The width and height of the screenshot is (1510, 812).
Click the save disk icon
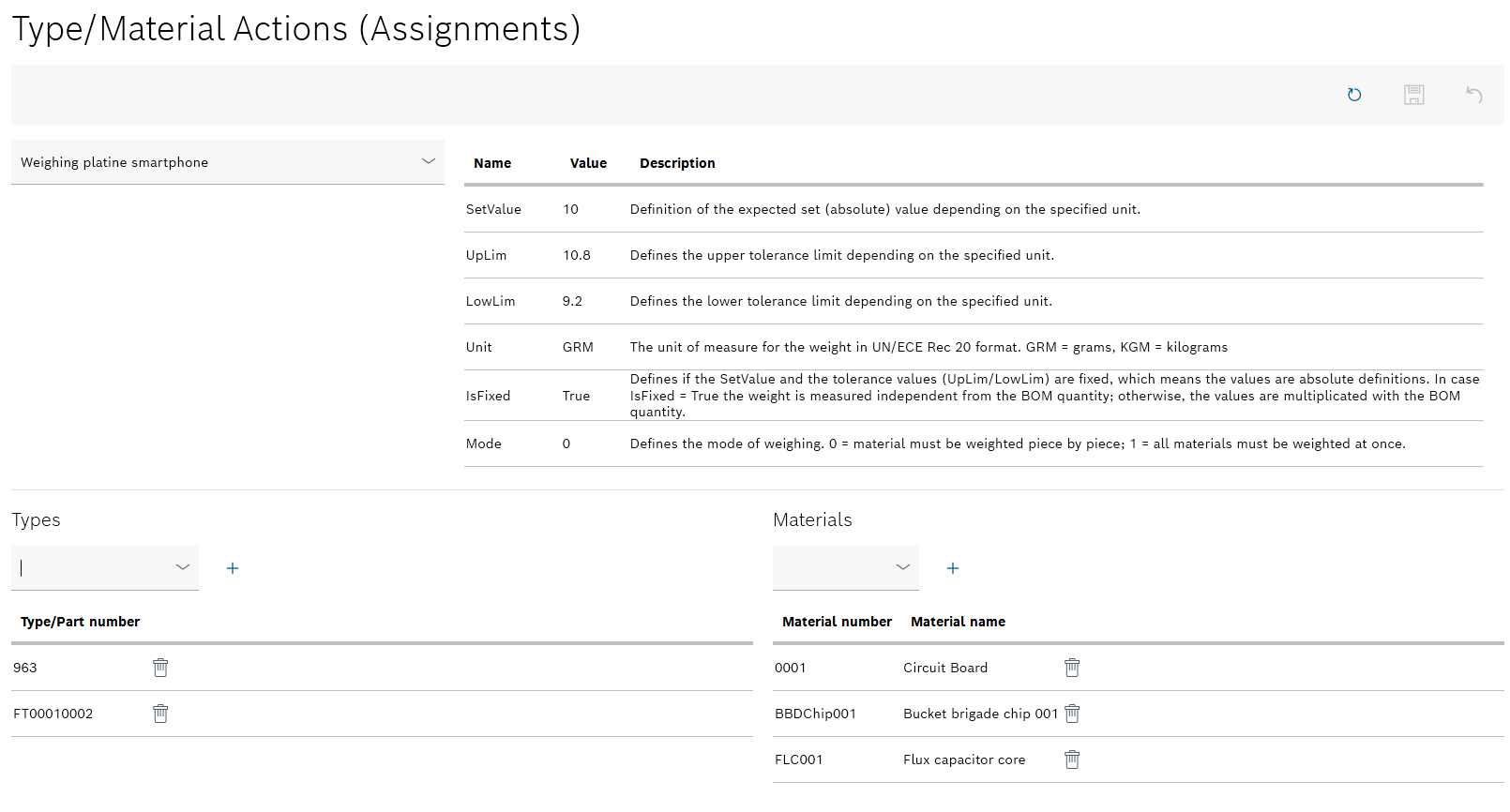pyautogui.click(x=1413, y=95)
